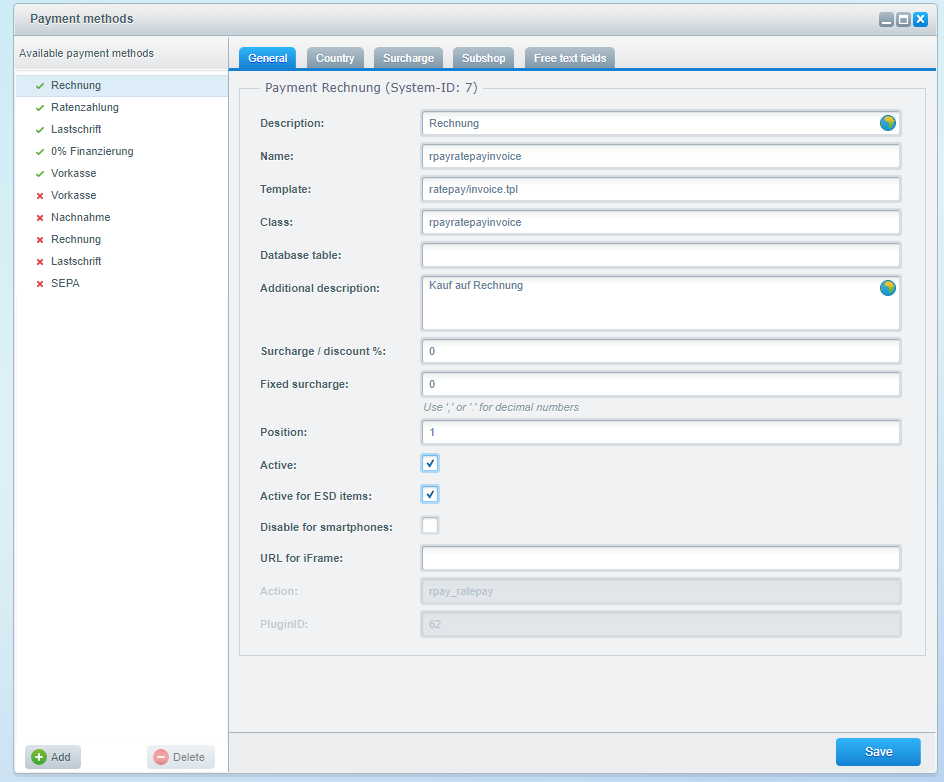Toggle Active for ESD items checkbox
This screenshot has width=944, height=782.
[430, 494]
